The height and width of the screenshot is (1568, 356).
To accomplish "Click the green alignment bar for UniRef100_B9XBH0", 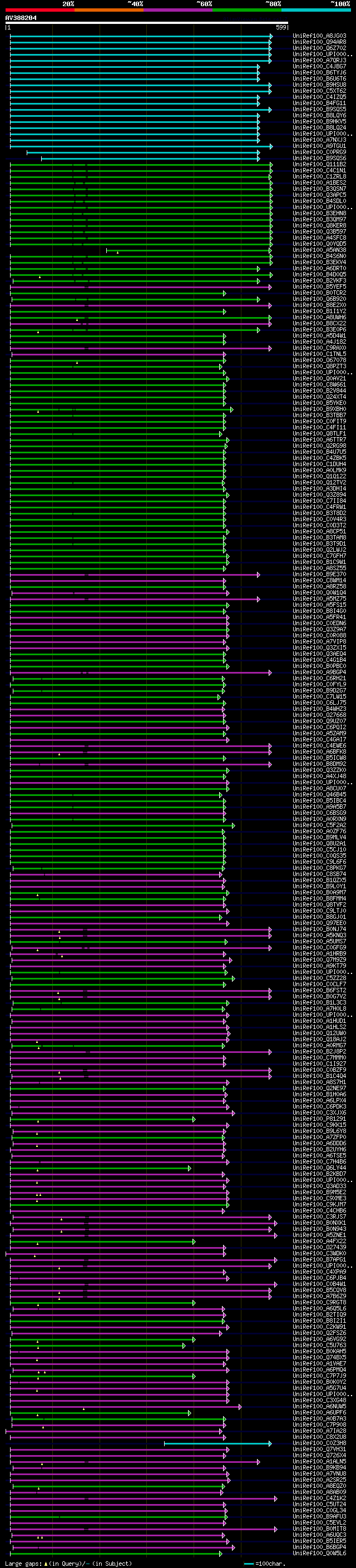I will (x=122, y=409).
